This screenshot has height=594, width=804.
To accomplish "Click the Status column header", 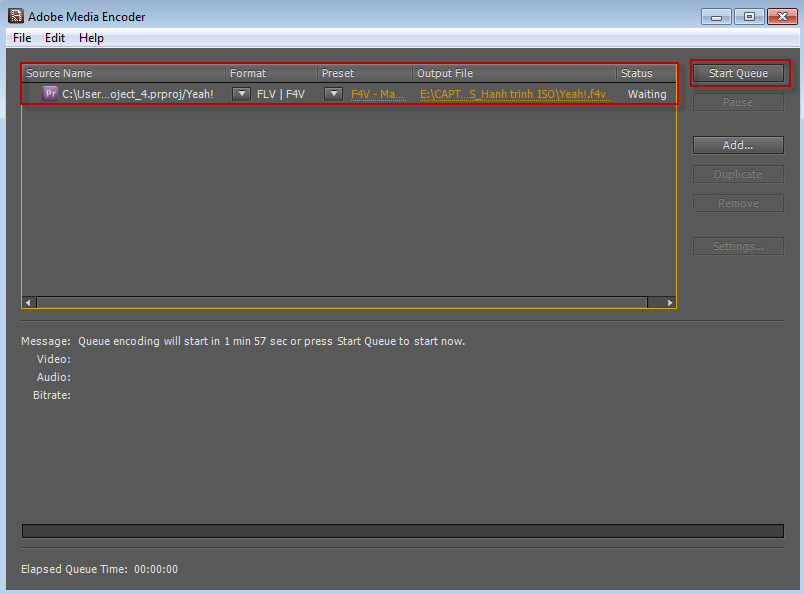I will pyautogui.click(x=647, y=73).
